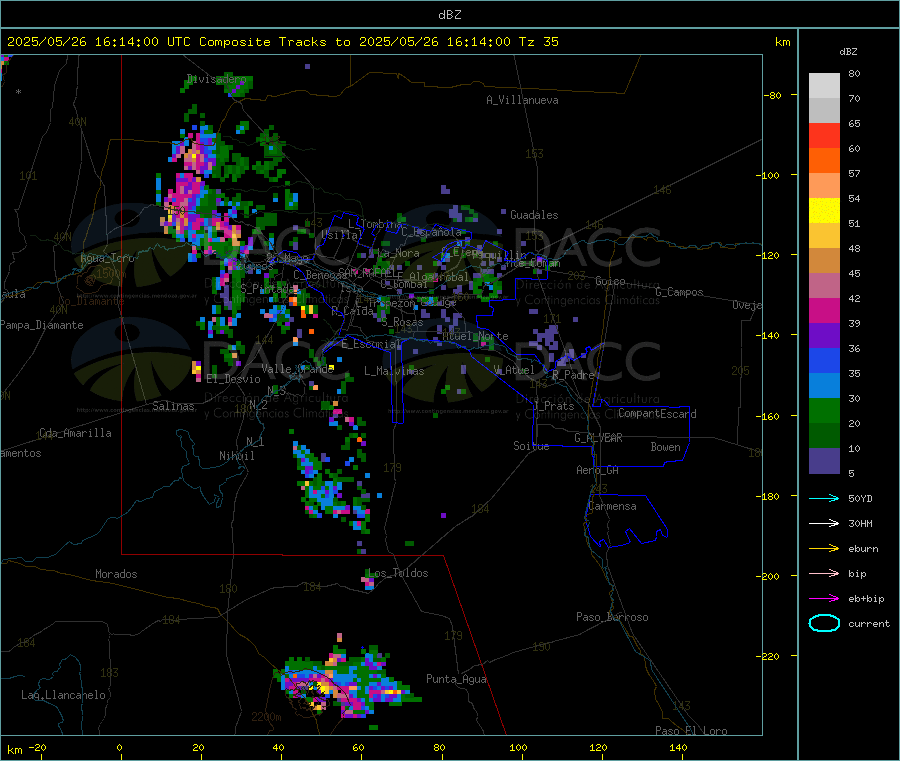Click the Los_Toldos location label
Screen dimensions: 900x761
[x=398, y=573]
